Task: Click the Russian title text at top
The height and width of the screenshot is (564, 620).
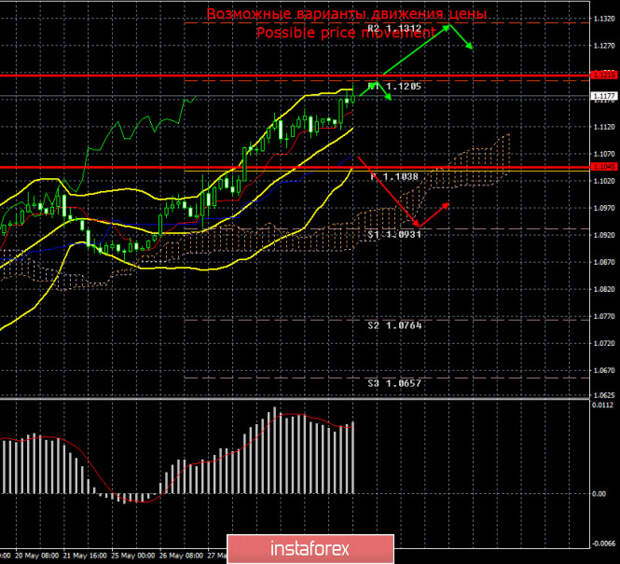Action: tap(347, 14)
